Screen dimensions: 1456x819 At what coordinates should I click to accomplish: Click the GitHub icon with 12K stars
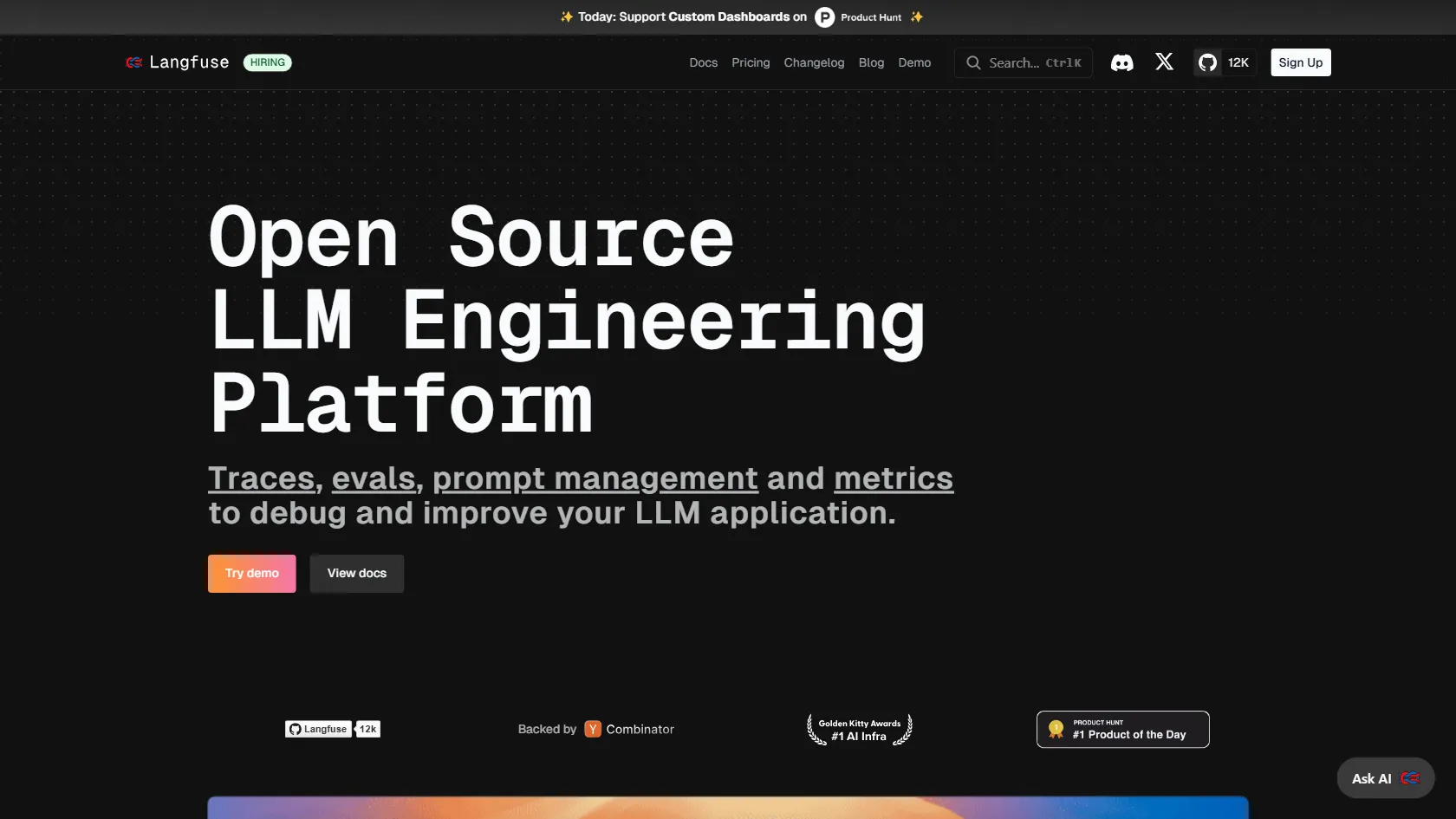[x=1224, y=62]
